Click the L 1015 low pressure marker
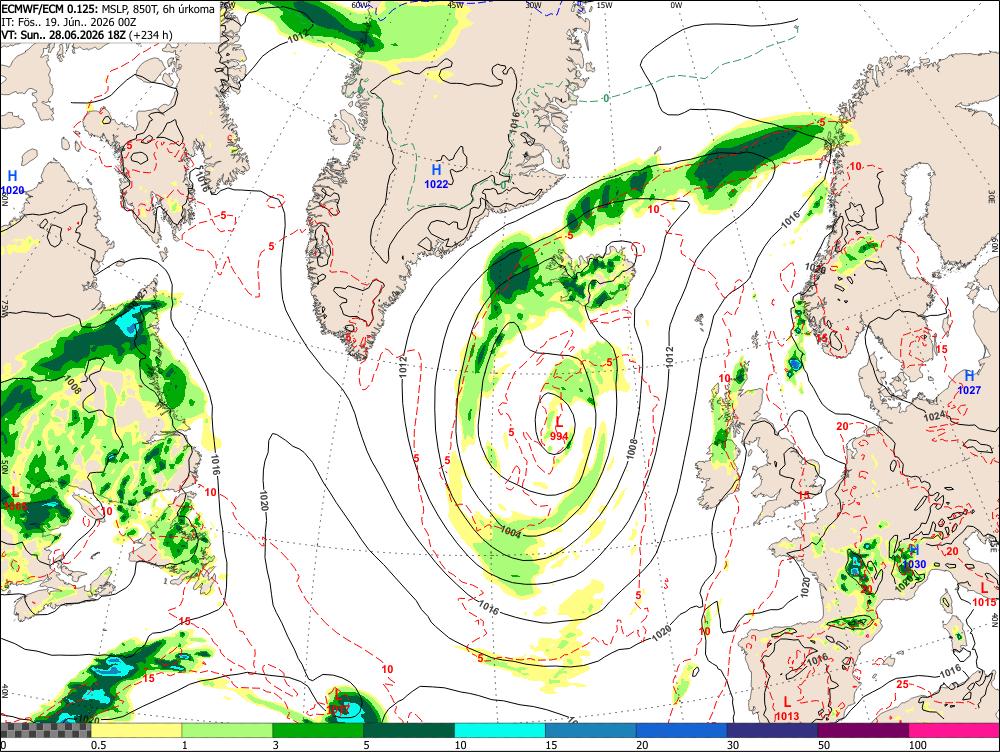The width and height of the screenshot is (1000, 752). click(984, 594)
